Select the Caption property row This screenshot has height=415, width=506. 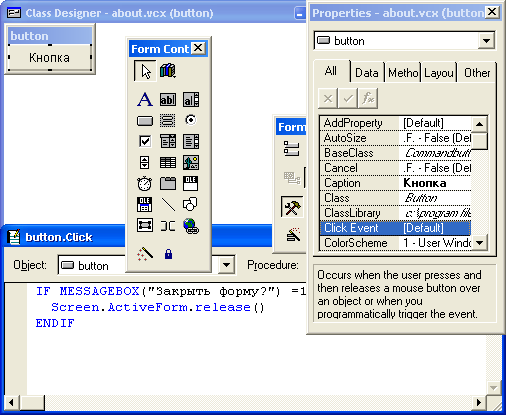coord(395,183)
